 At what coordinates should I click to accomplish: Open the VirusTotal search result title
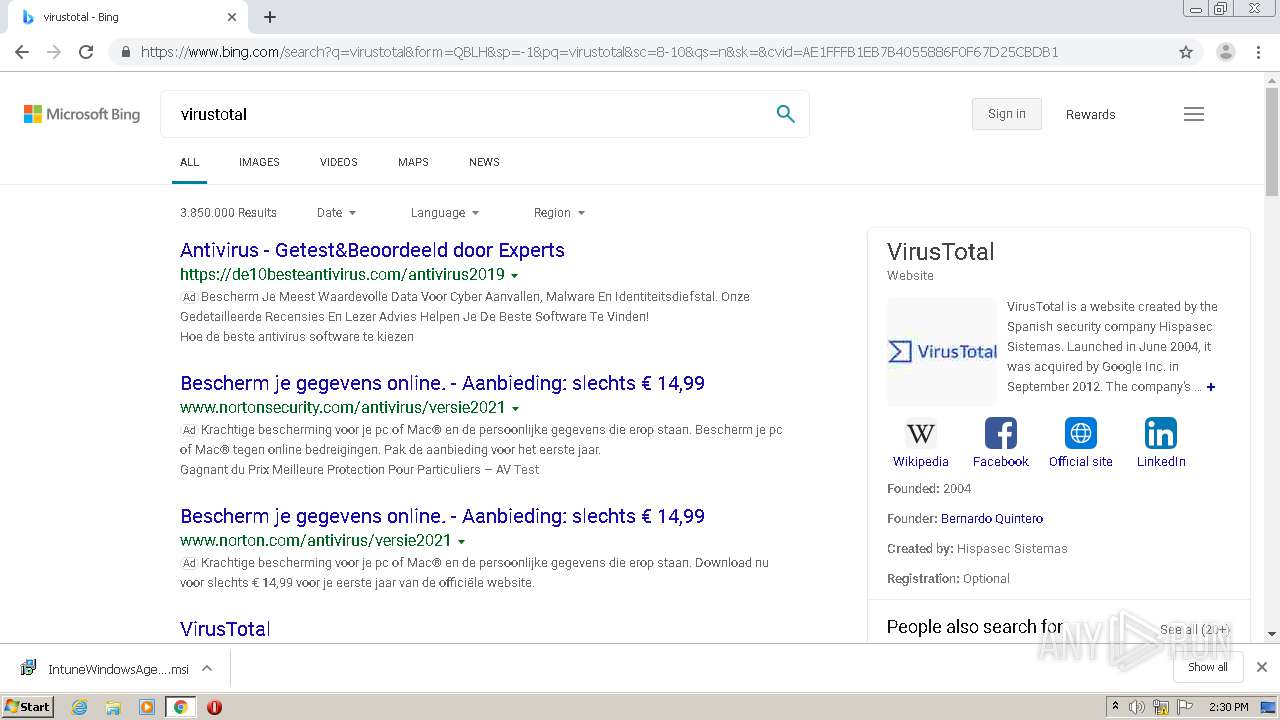pyautogui.click(x=225, y=629)
